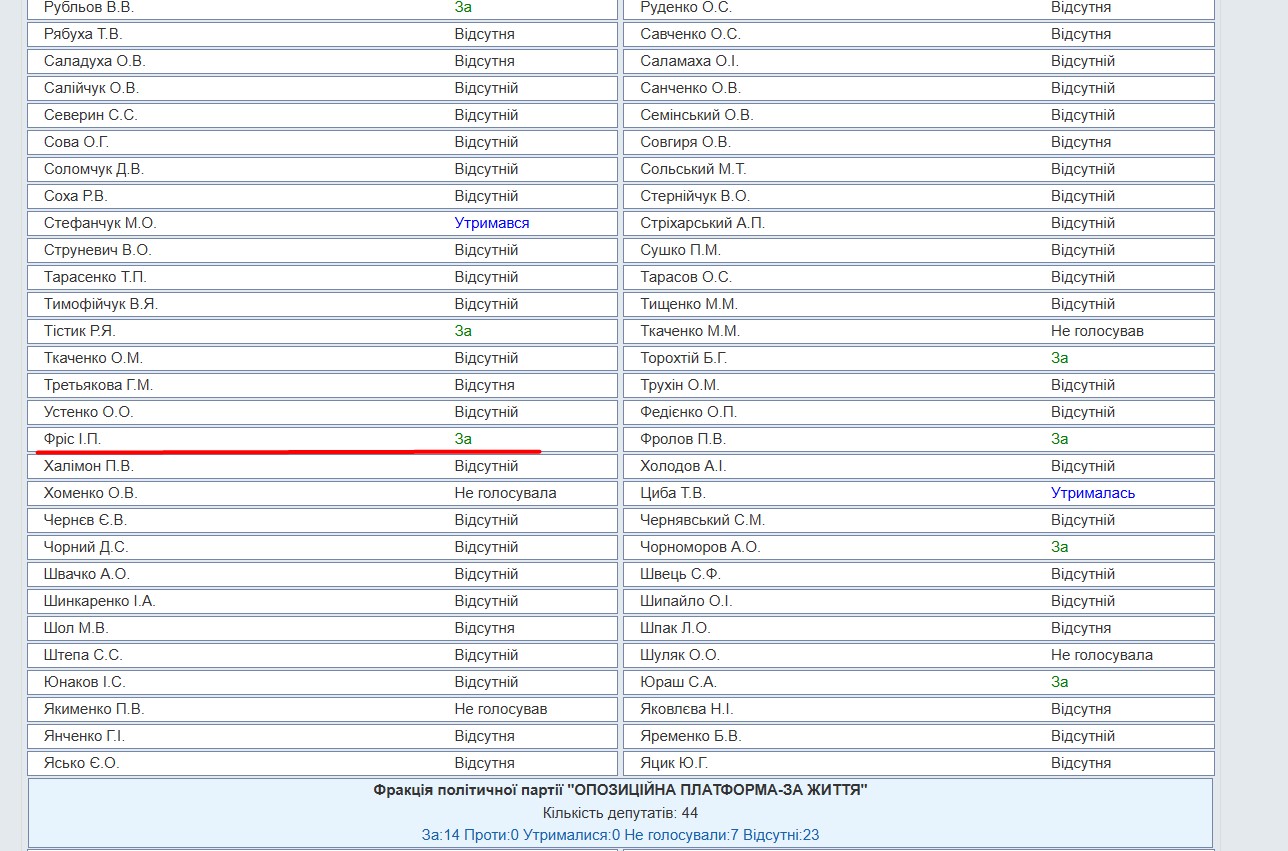
Task: Click the name Торохтій Б.Г.
Action: (684, 358)
